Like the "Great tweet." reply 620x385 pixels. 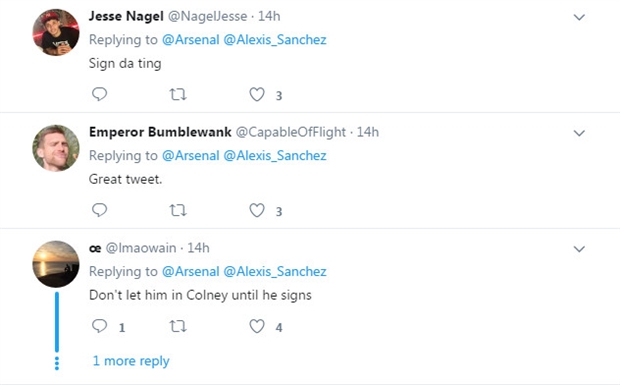[x=257, y=210]
